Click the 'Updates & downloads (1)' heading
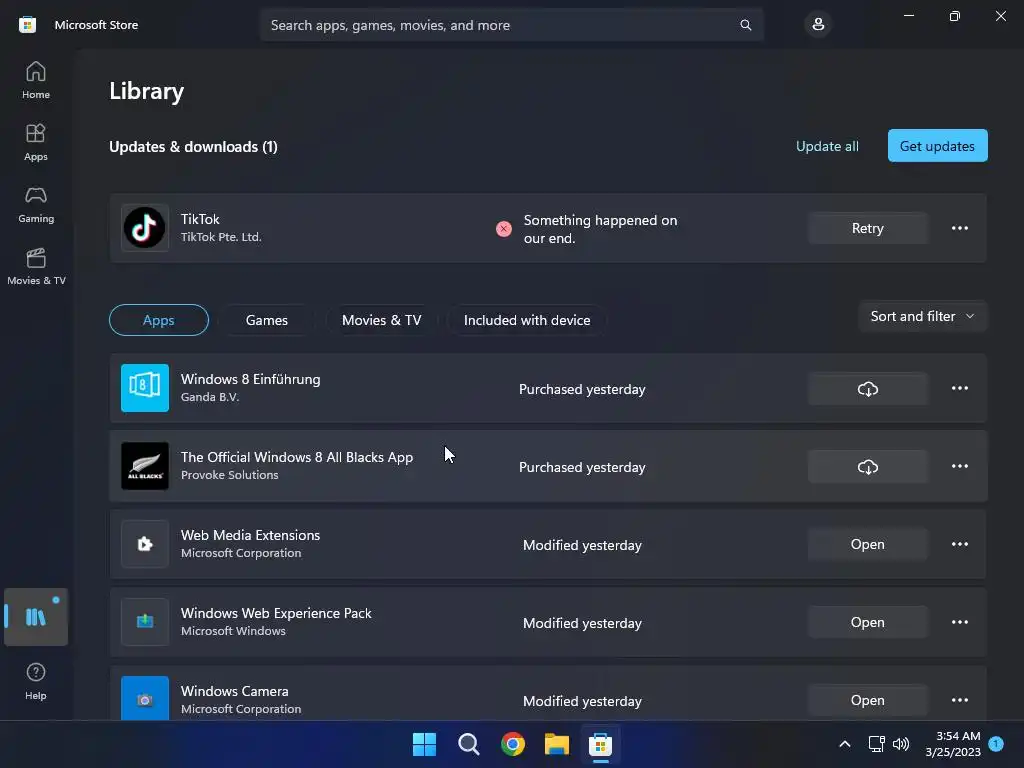 click(x=193, y=146)
